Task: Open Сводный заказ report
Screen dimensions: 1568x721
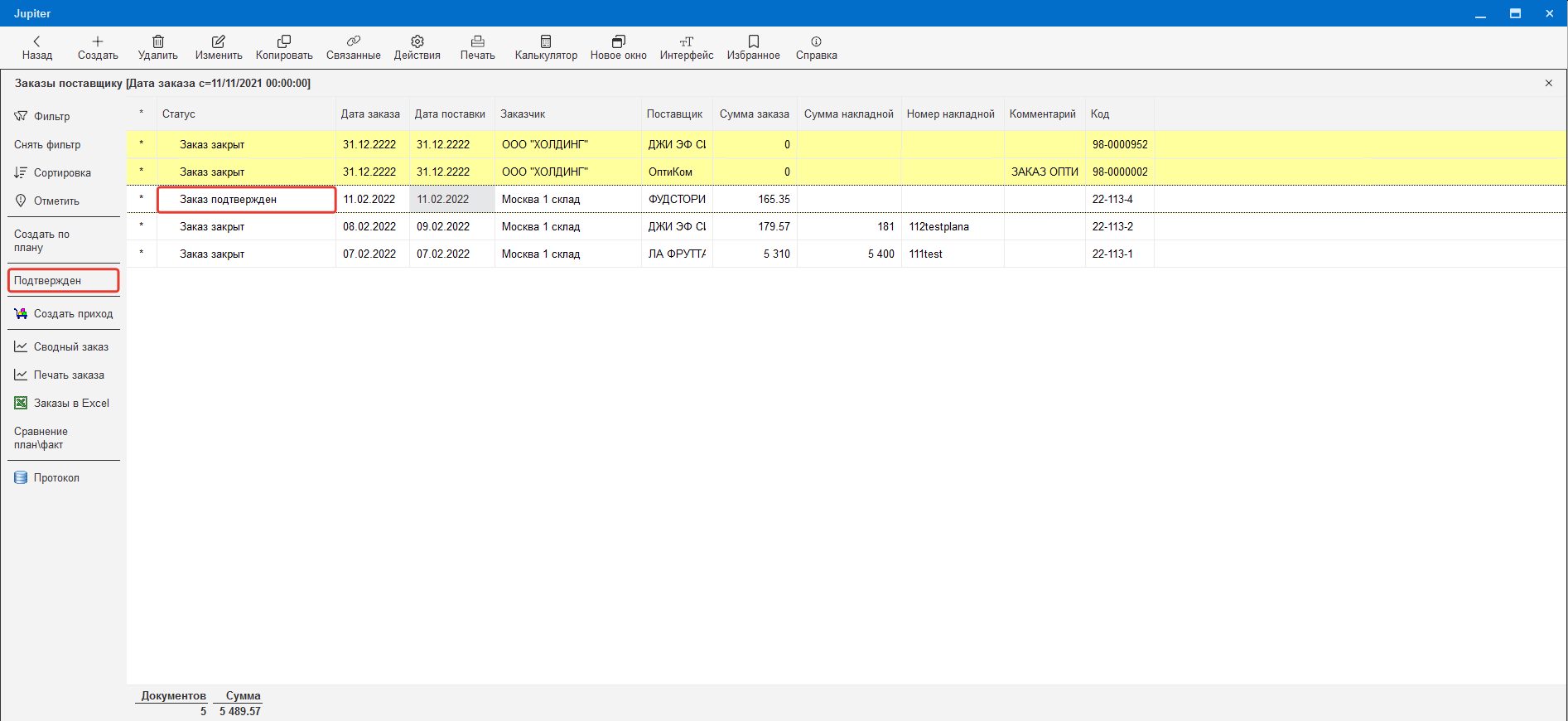Action: coord(61,346)
